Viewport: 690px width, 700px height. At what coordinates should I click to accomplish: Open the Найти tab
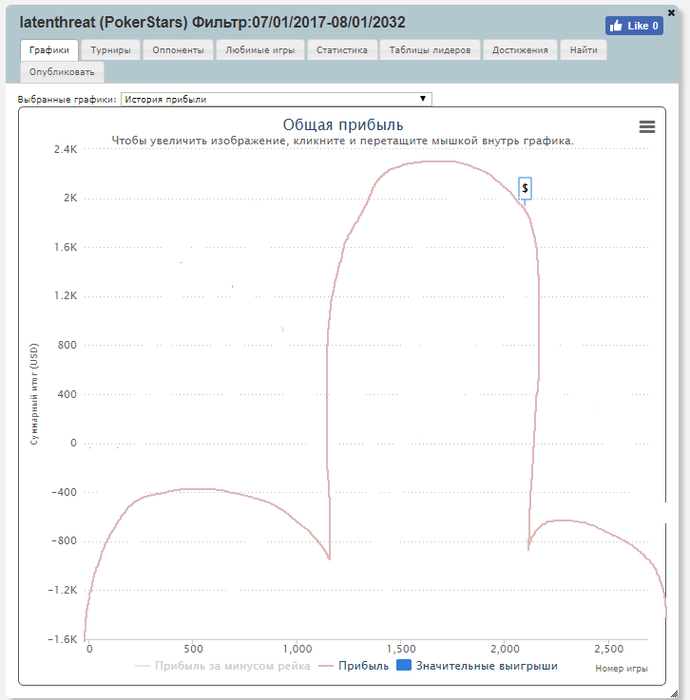[x=583, y=50]
